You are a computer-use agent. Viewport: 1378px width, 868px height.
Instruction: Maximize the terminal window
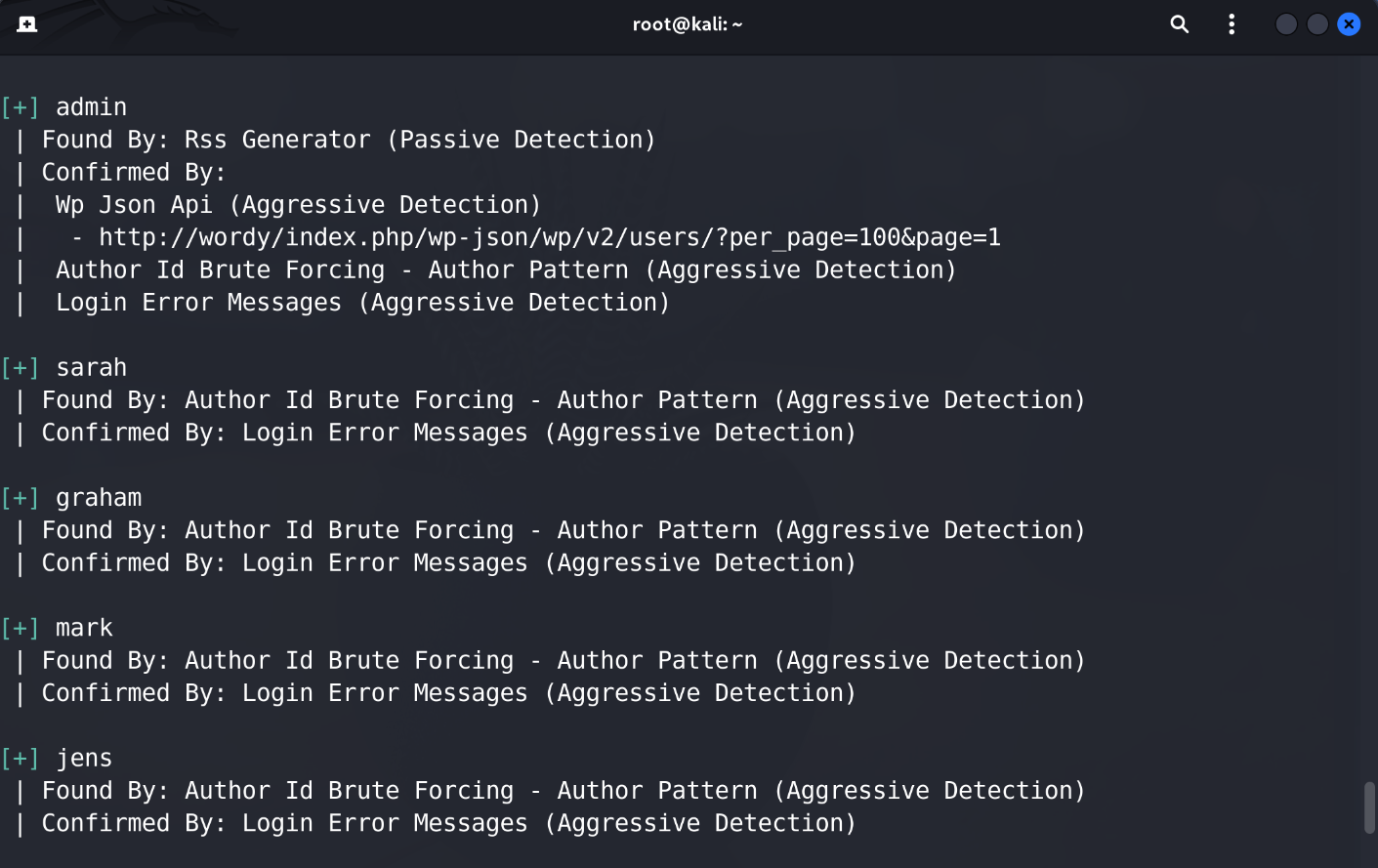pyautogui.click(x=1317, y=24)
